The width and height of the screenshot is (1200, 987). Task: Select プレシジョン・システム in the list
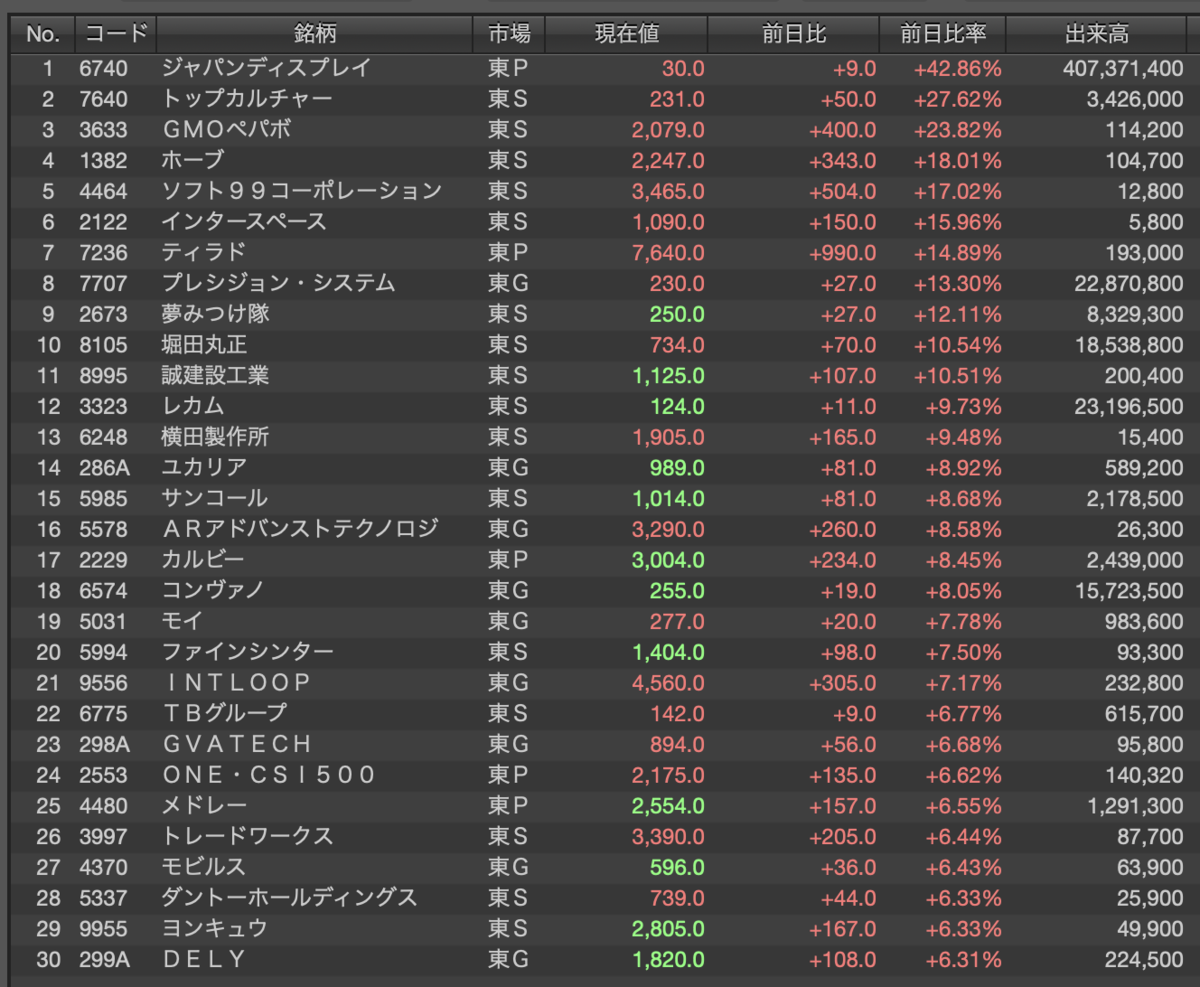279,283
